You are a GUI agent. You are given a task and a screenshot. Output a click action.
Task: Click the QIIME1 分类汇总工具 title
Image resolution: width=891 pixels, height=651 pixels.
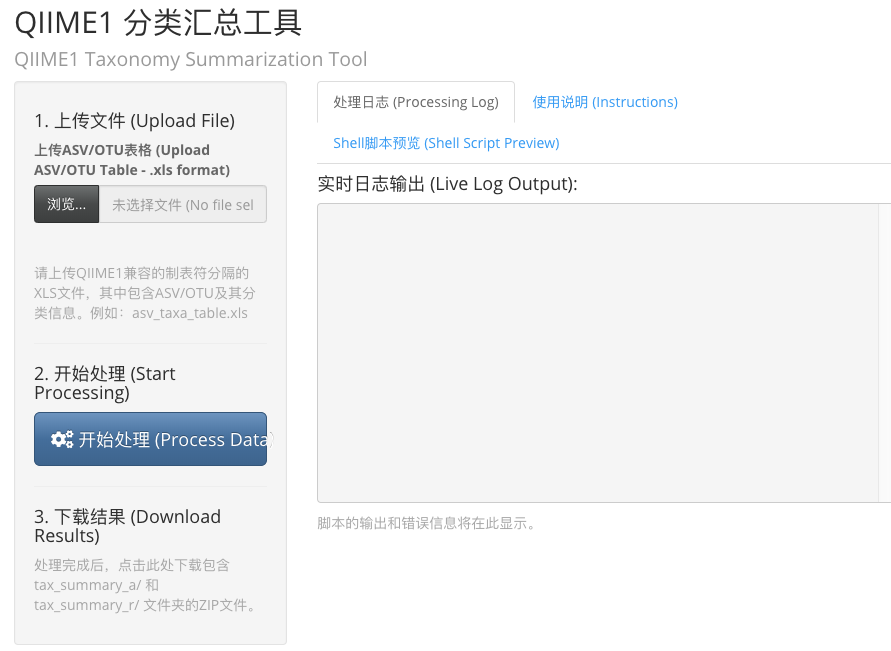point(158,23)
